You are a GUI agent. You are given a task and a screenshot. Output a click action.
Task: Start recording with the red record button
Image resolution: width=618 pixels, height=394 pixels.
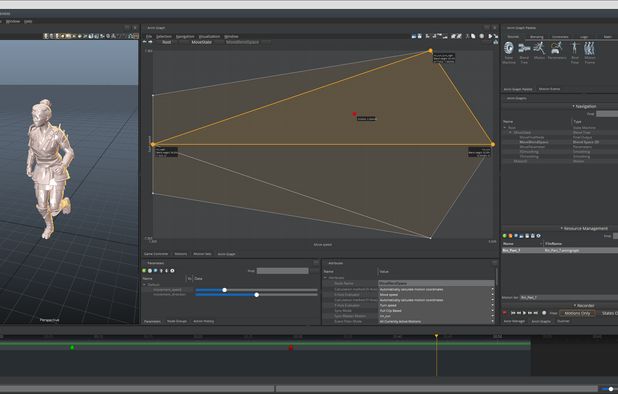(x=504, y=313)
